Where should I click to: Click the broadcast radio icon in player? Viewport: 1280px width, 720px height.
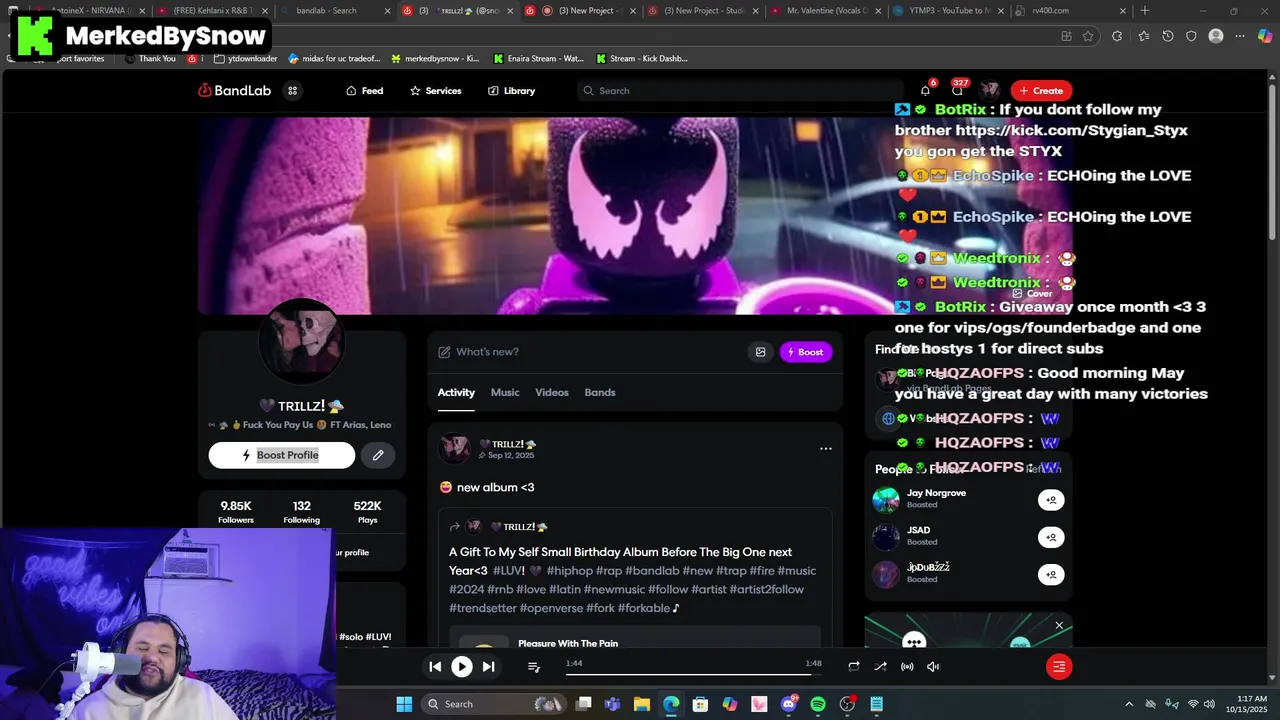907,667
